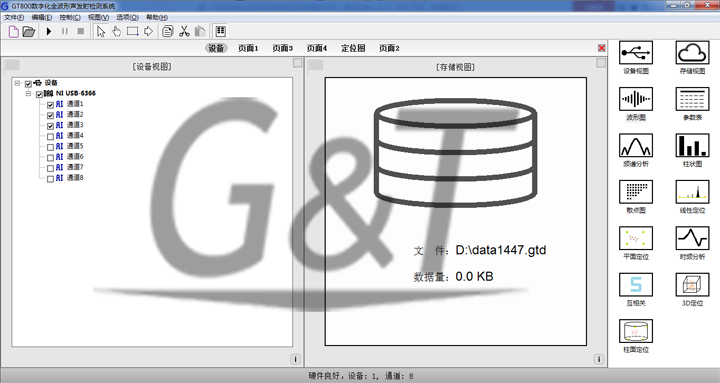Click the 存储视图 cloud storage icon

tap(692, 52)
